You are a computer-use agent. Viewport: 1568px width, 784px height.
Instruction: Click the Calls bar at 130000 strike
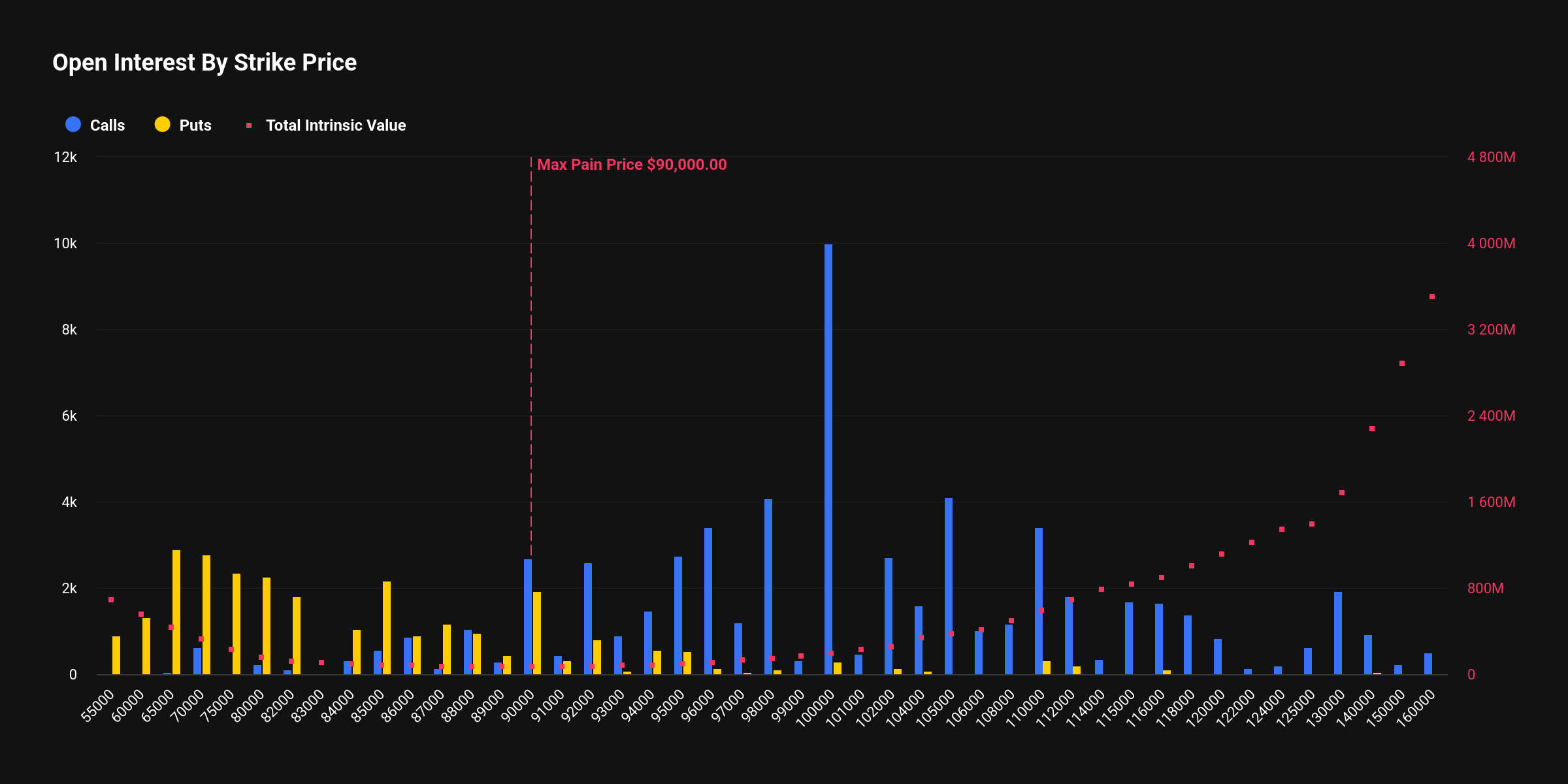pyautogui.click(x=1337, y=633)
